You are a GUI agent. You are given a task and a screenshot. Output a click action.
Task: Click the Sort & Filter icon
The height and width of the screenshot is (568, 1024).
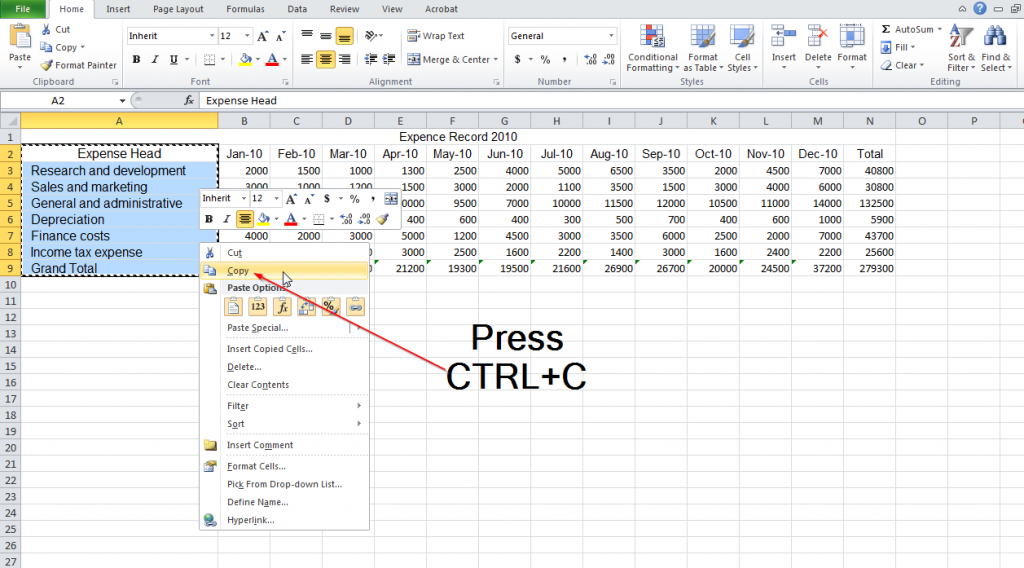click(x=961, y=37)
